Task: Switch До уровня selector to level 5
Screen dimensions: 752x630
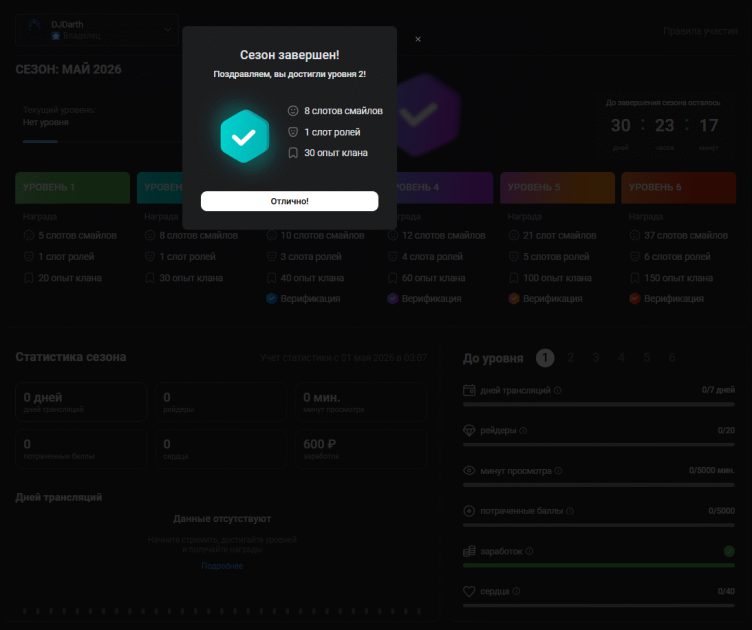Action: point(646,358)
